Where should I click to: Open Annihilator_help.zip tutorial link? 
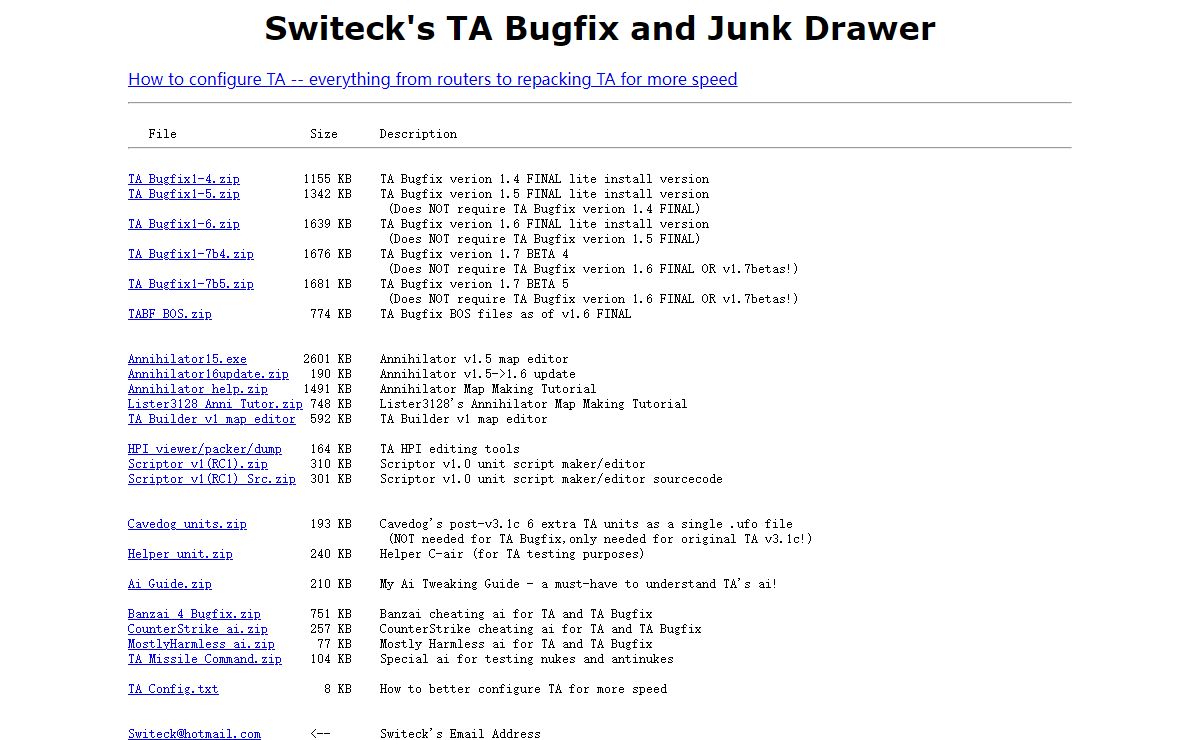tap(198, 389)
